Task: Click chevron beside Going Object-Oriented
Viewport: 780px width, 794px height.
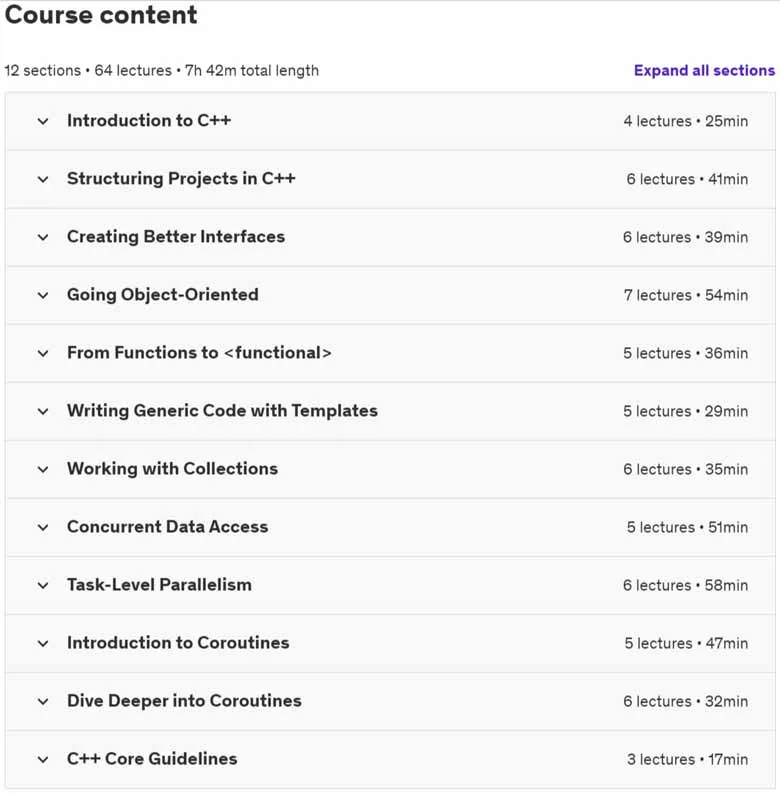Action: point(43,295)
